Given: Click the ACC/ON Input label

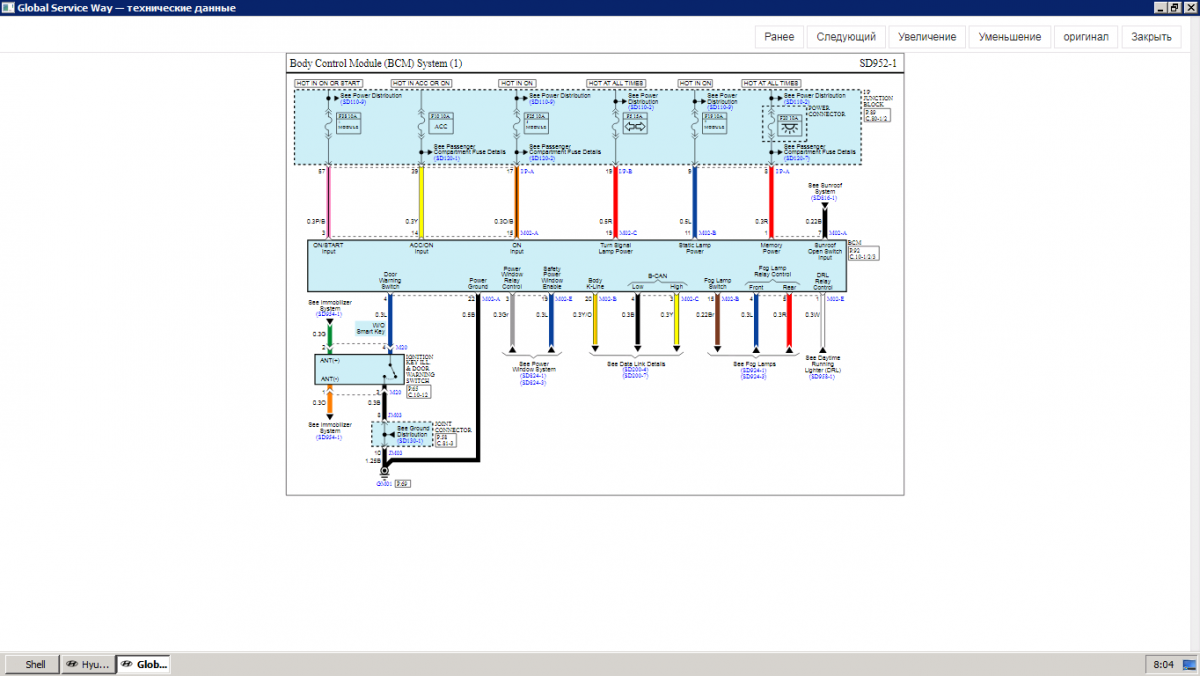Looking at the screenshot, I should point(421,248).
